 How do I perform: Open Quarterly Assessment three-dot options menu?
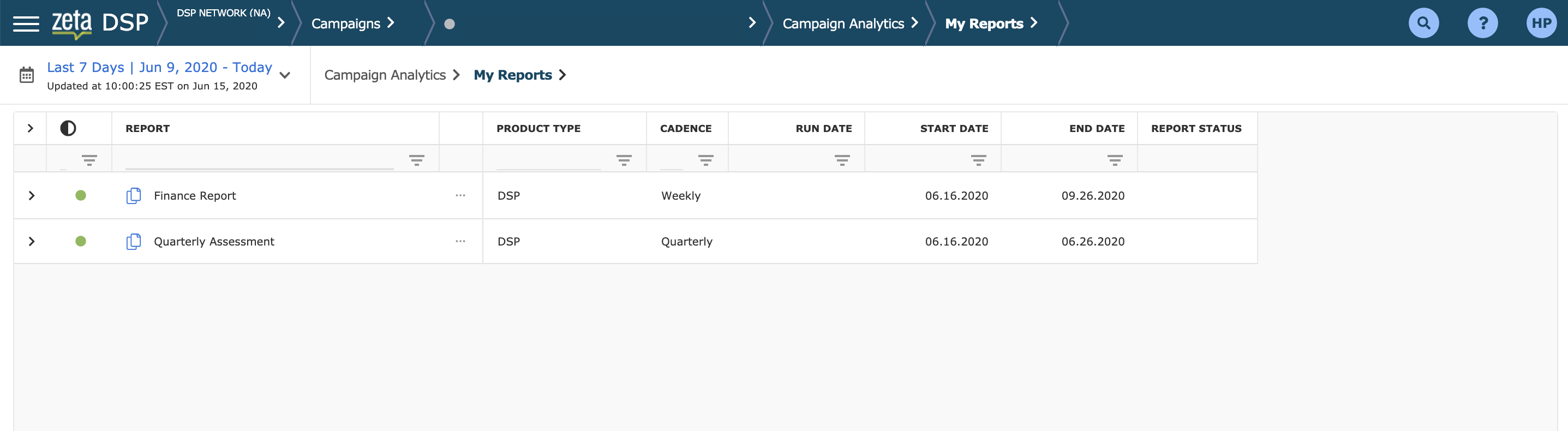[460, 242]
